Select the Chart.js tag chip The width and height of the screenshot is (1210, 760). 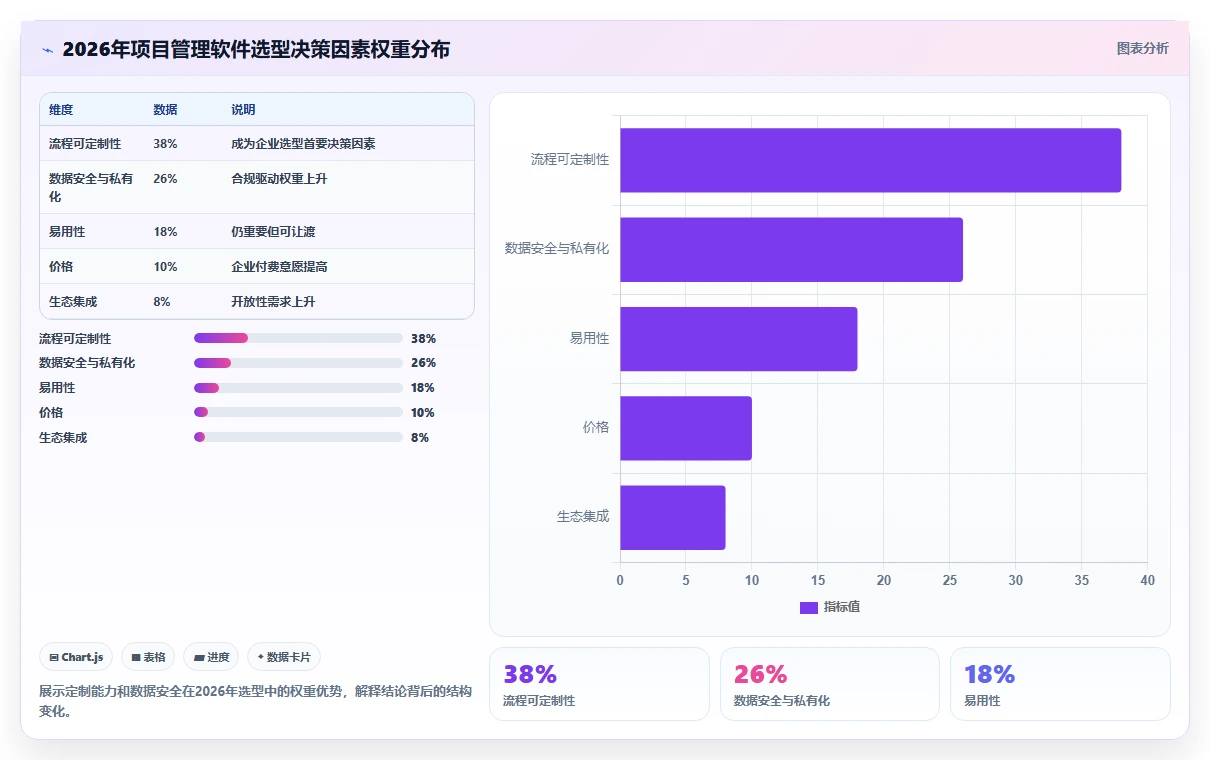[x=77, y=657]
